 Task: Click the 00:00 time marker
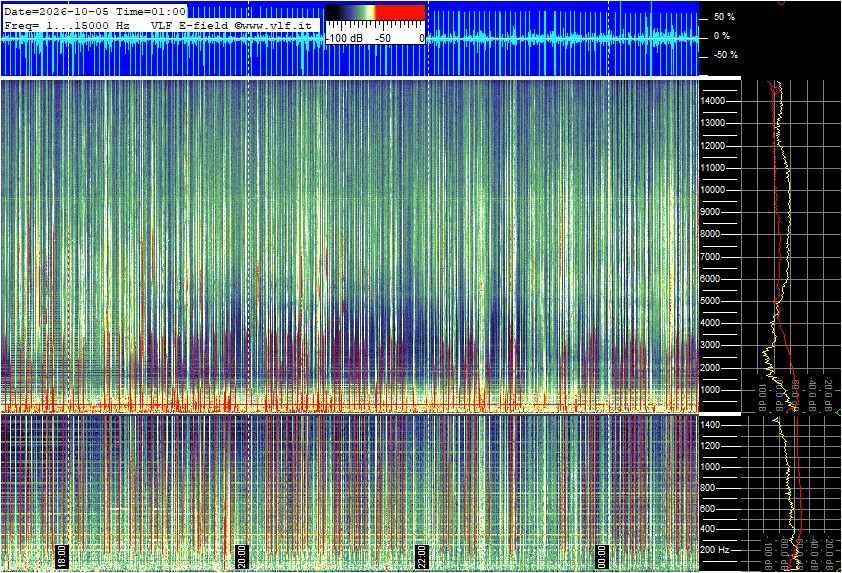[x=601, y=556]
